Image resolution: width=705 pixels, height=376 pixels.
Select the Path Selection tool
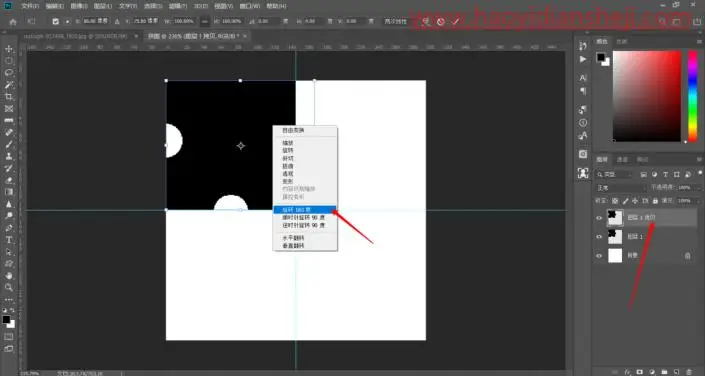(9, 251)
